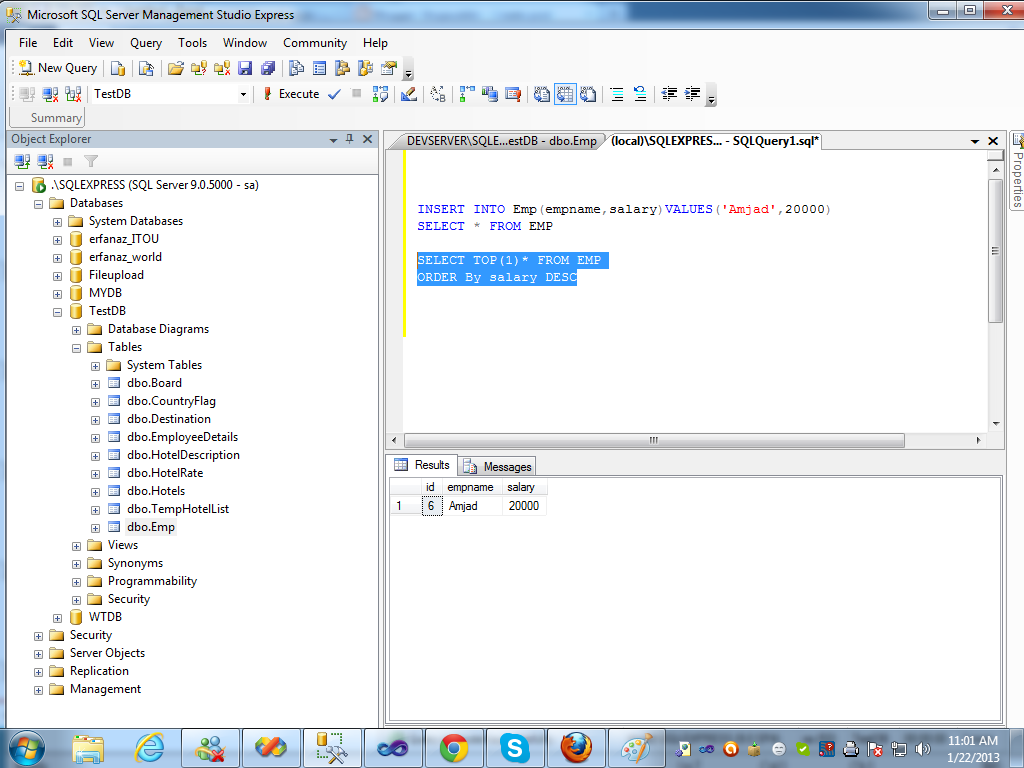Open the Properties Window toolbar icon
The image size is (1024, 768).
389,68
